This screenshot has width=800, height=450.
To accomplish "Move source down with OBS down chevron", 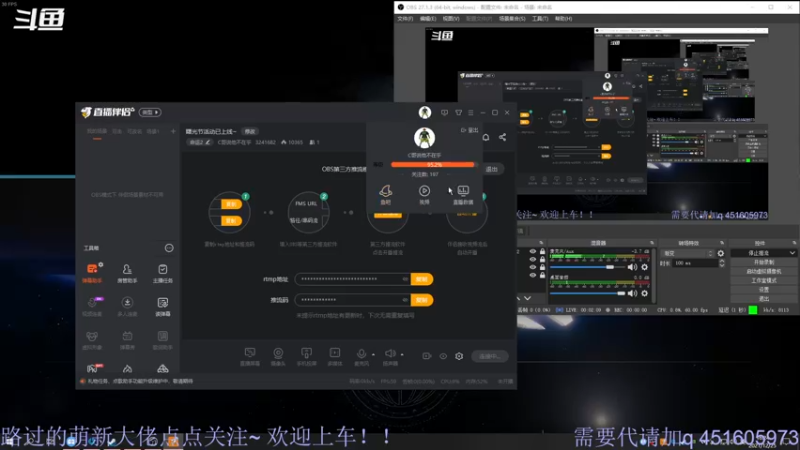I will coord(528,298).
